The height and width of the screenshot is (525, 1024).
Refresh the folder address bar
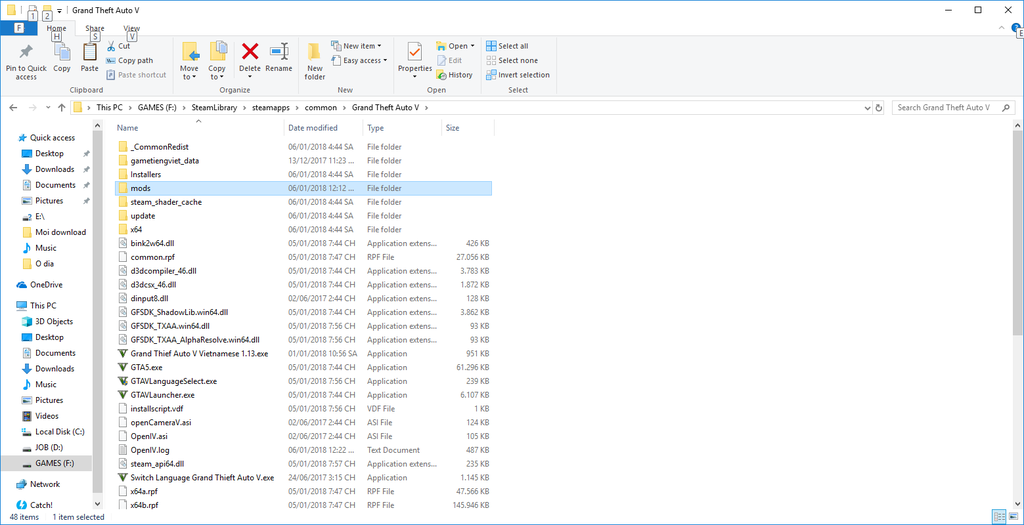[879, 108]
